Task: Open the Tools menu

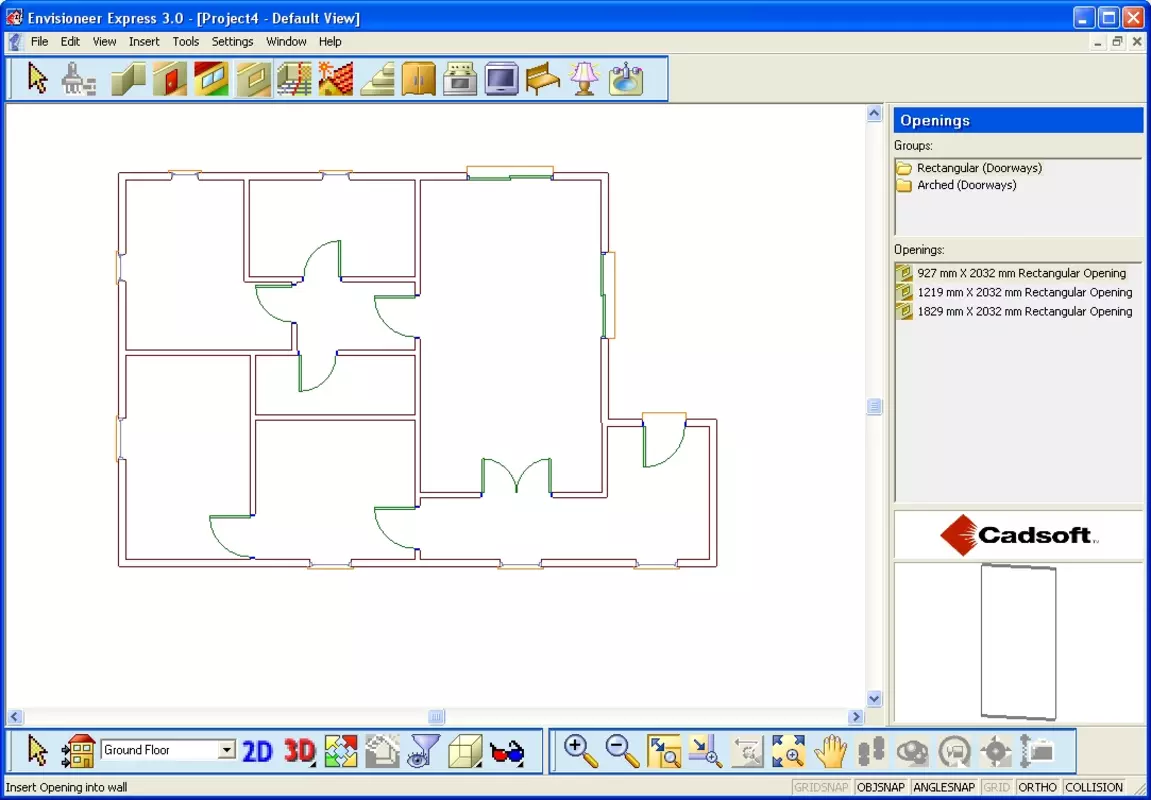Action: coord(186,42)
